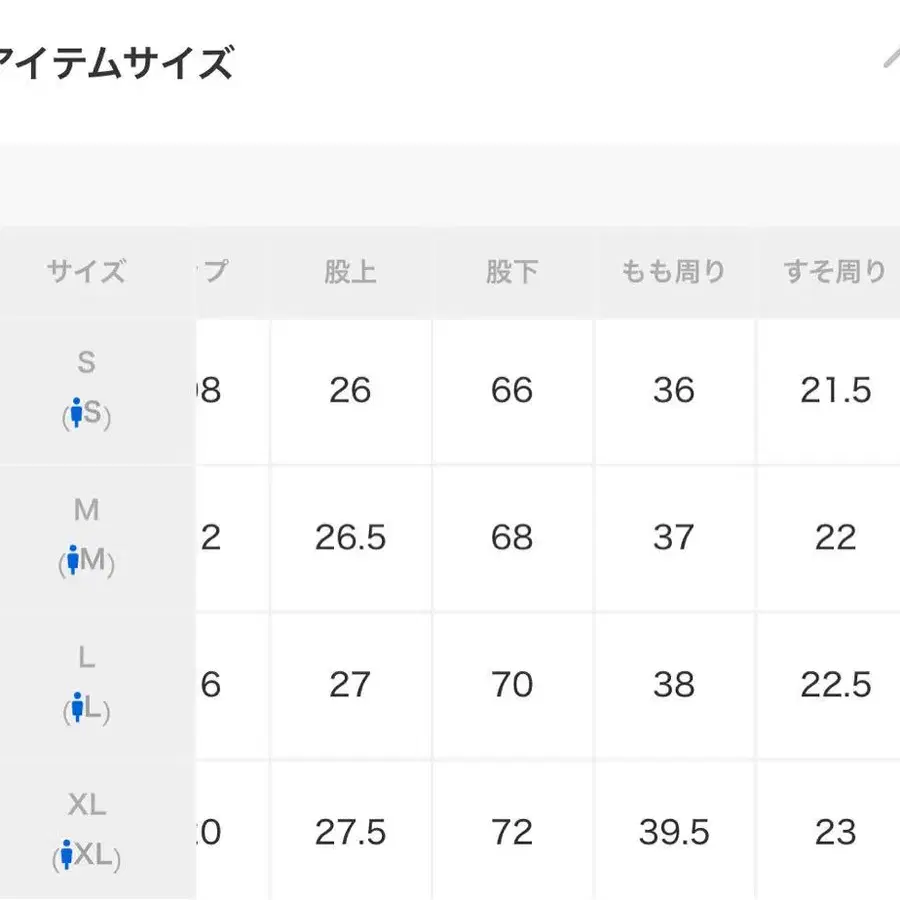Collapse the アイテムサイズ section using the chevron
Viewport: 900px width, 900px height.
coord(890,60)
